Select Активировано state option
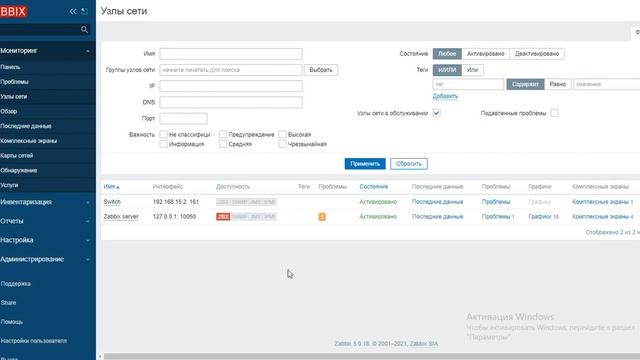640x360 pixels. 485,54
